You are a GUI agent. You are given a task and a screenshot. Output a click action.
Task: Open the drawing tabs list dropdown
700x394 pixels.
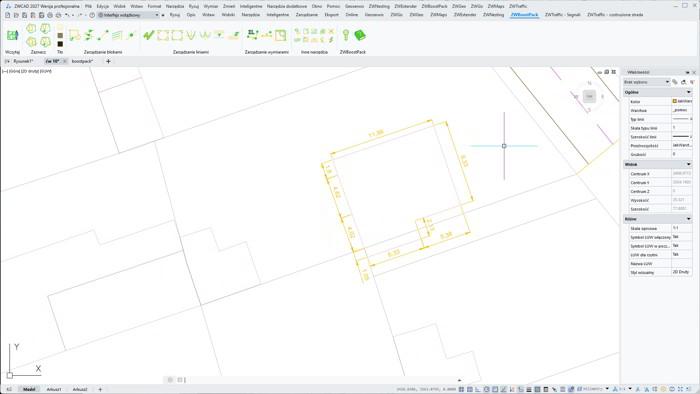[7, 61]
